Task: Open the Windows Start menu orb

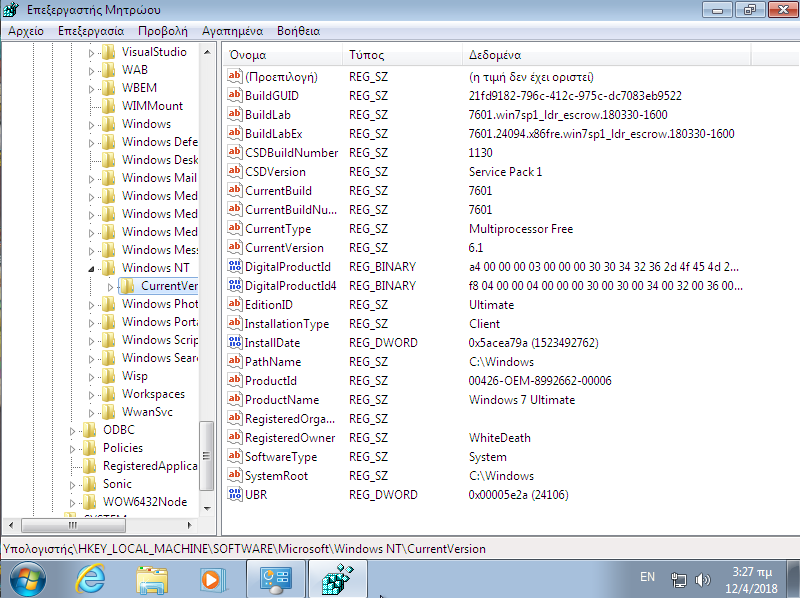Action: click(28, 579)
